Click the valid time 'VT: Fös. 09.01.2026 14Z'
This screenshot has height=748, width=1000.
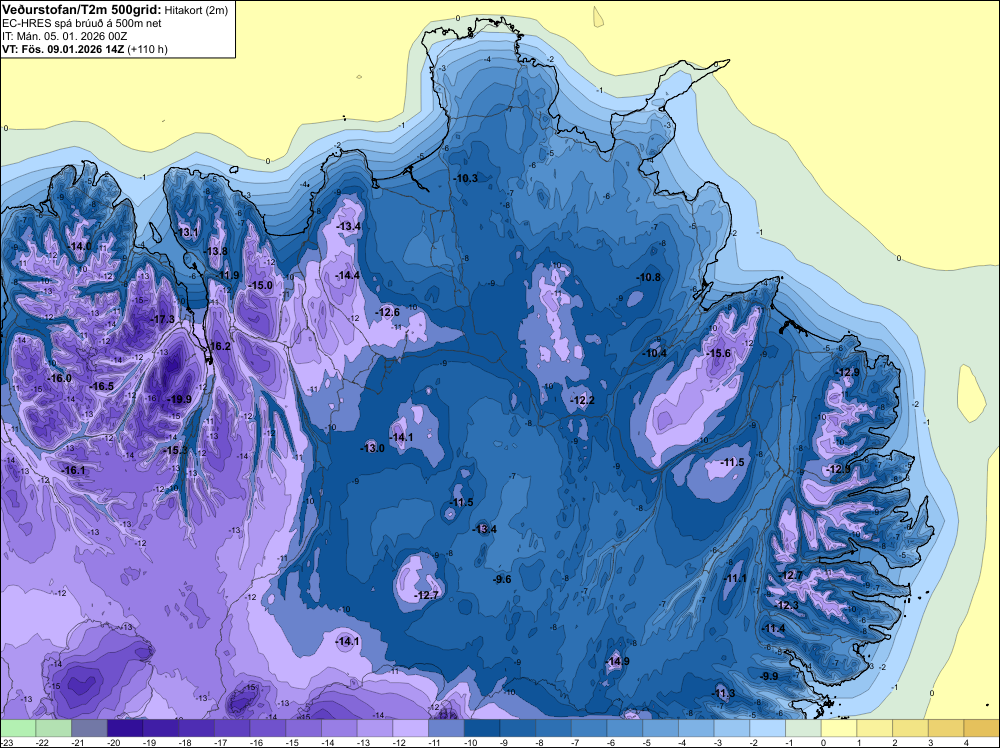pyautogui.click(x=64, y=49)
